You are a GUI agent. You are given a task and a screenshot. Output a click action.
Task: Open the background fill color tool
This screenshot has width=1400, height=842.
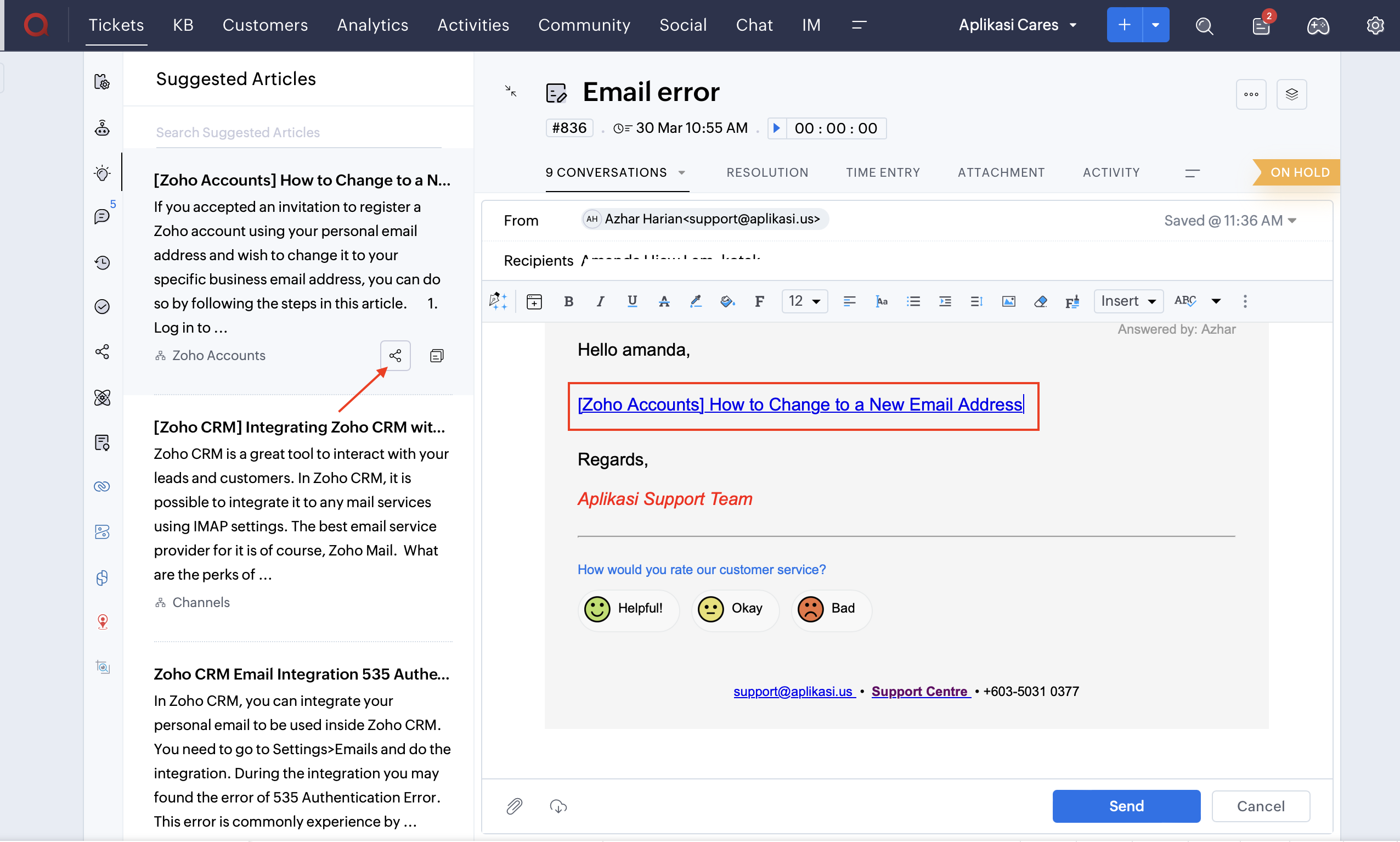[727, 301]
